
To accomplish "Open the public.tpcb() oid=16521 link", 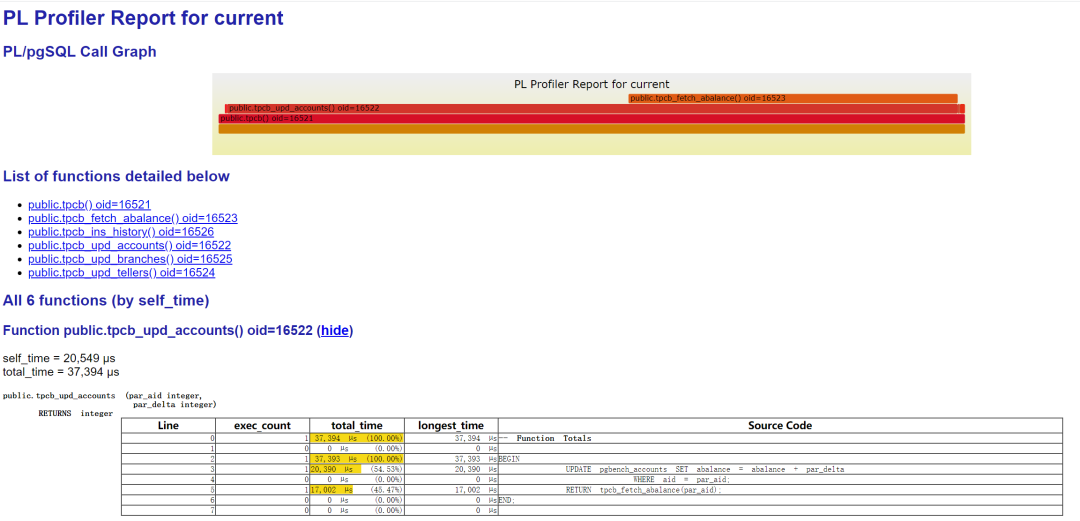I will 90,205.
